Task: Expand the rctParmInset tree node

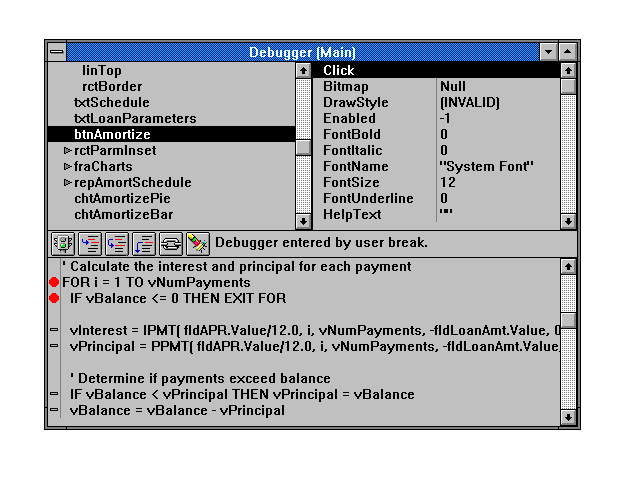Action: click(x=67, y=151)
